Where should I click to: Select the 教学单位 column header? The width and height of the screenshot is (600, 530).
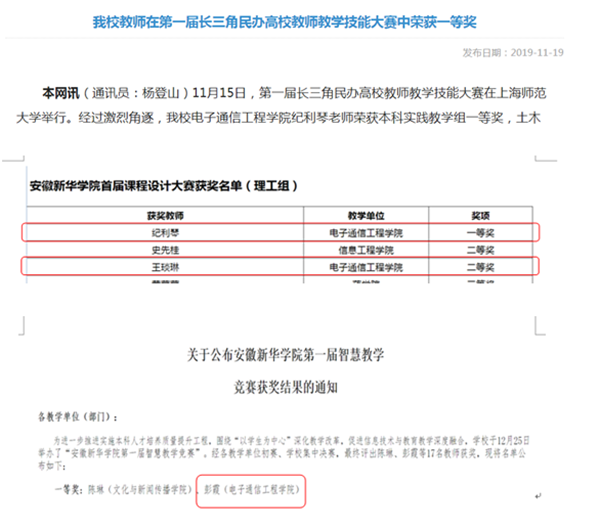click(369, 214)
